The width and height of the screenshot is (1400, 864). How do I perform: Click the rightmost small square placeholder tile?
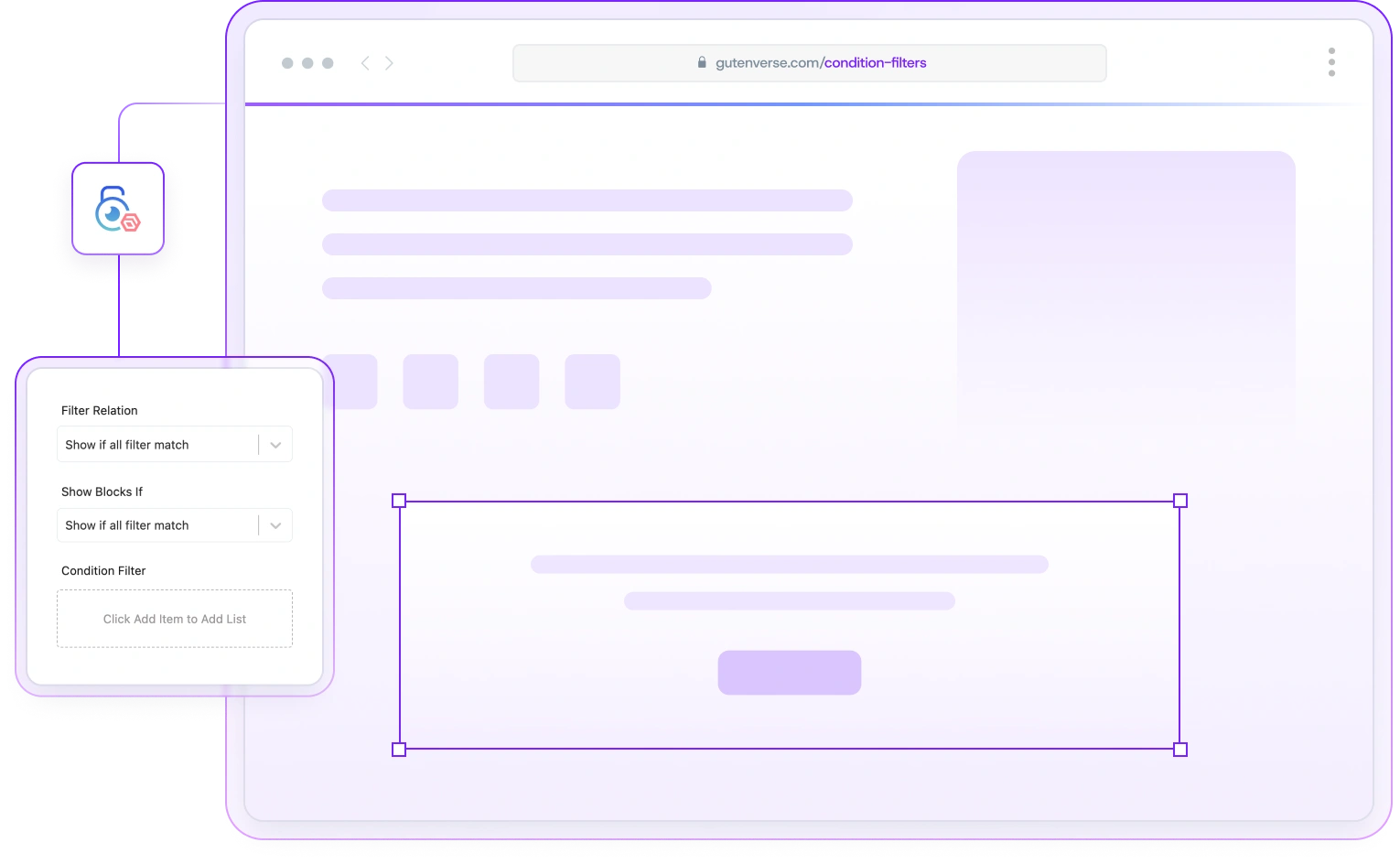point(592,382)
